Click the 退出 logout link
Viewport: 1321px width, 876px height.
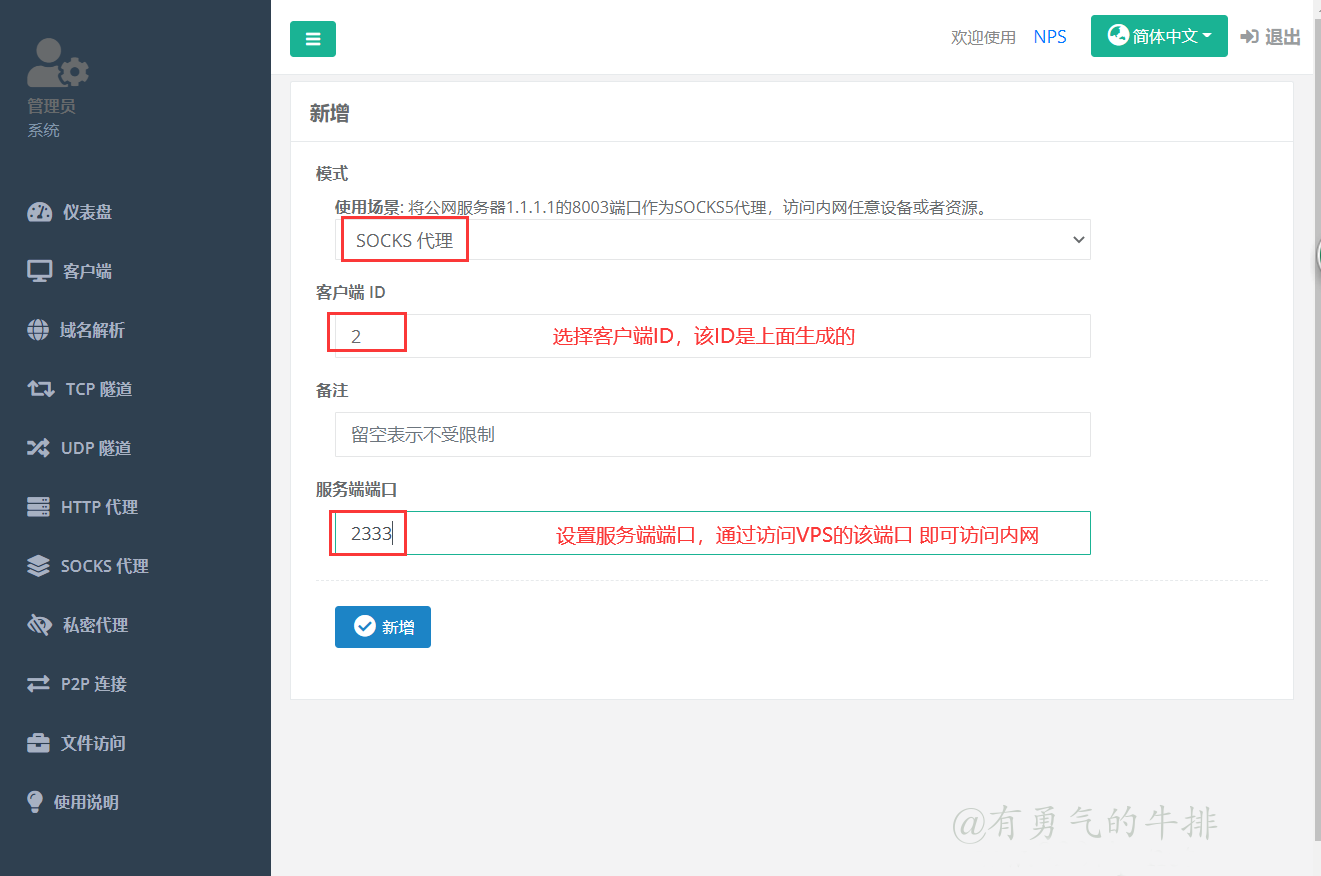tap(1270, 37)
